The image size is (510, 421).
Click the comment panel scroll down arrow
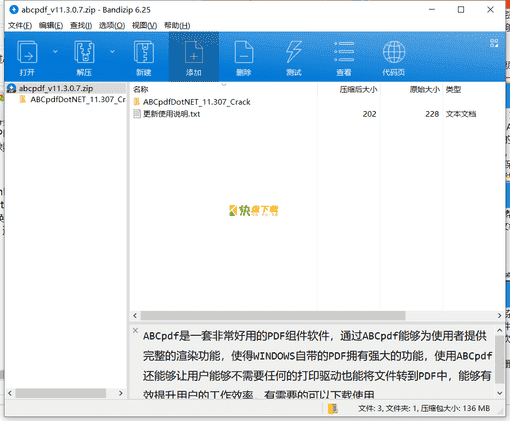499,393
